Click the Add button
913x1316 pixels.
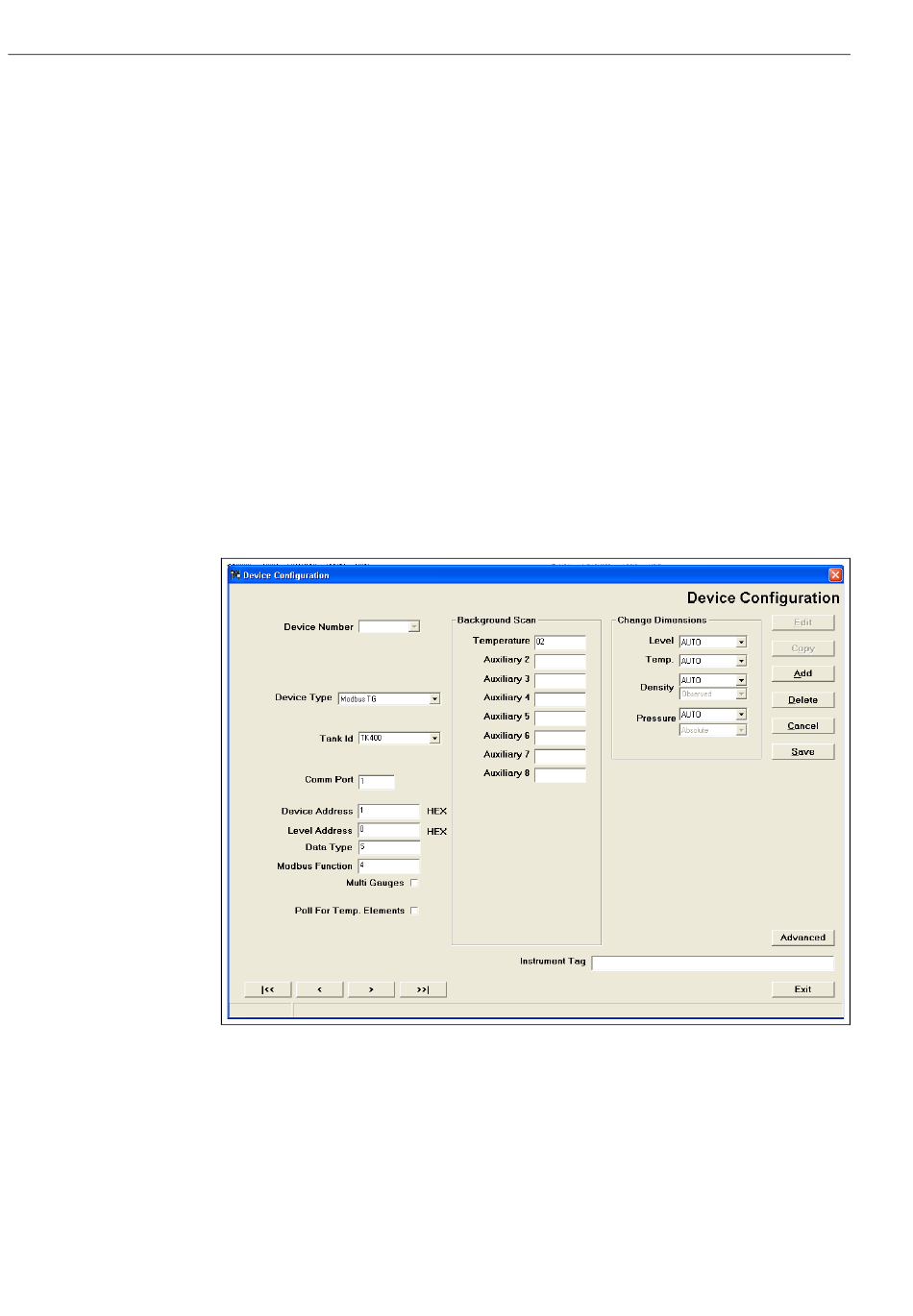[x=802, y=673]
